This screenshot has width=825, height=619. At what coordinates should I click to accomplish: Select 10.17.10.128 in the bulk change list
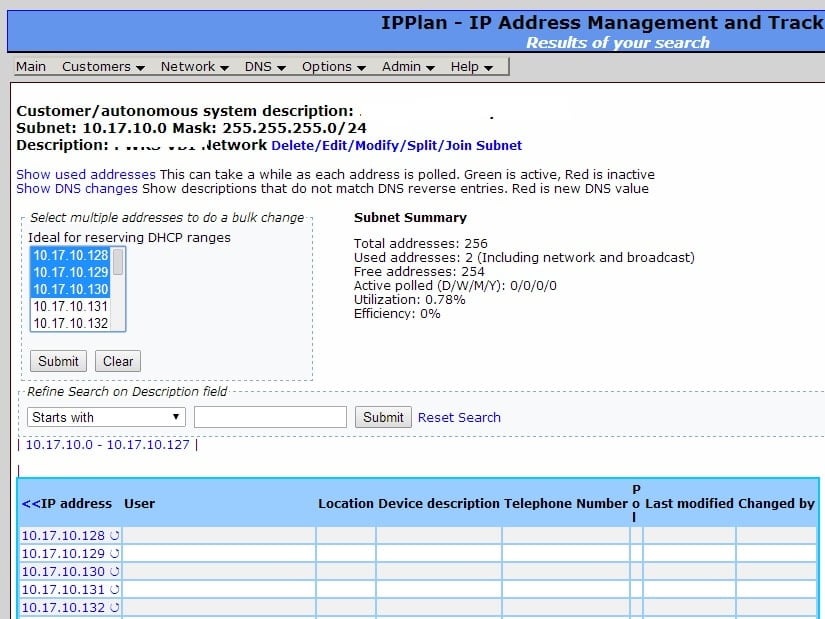71,255
